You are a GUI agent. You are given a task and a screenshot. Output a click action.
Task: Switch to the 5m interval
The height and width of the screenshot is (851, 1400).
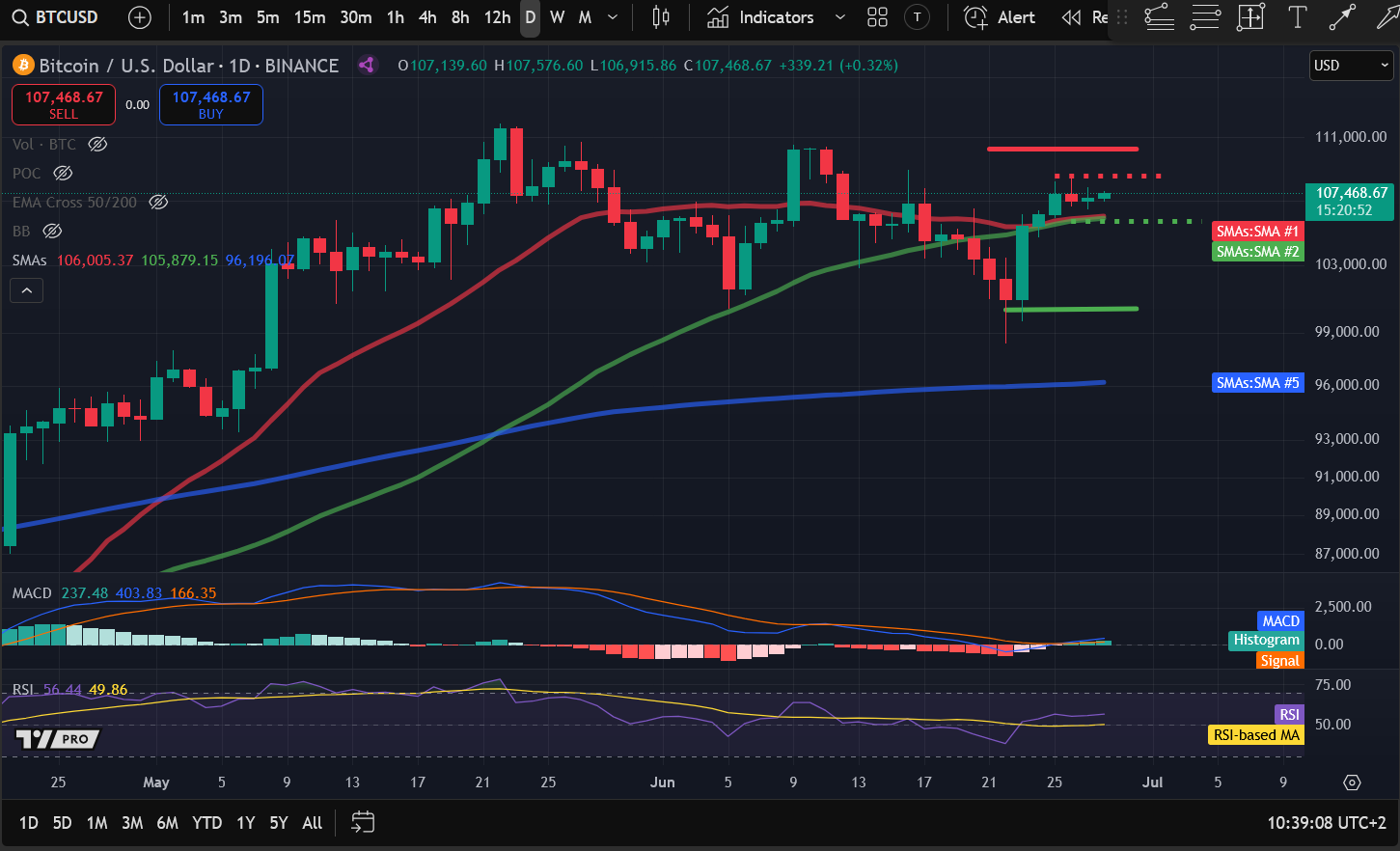(x=268, y=17)
